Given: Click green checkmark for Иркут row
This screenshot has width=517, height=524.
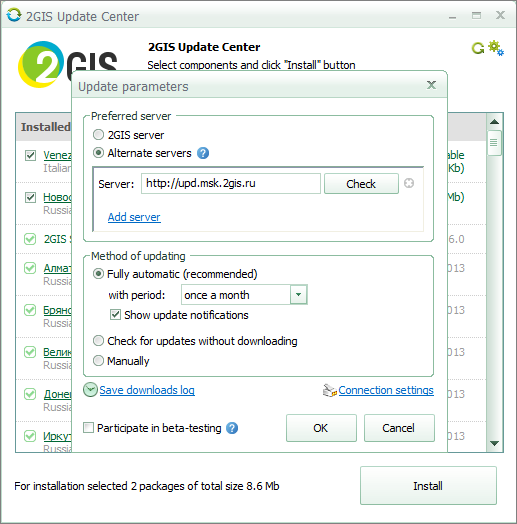Looking at the screenshot, I should point(30,436).
